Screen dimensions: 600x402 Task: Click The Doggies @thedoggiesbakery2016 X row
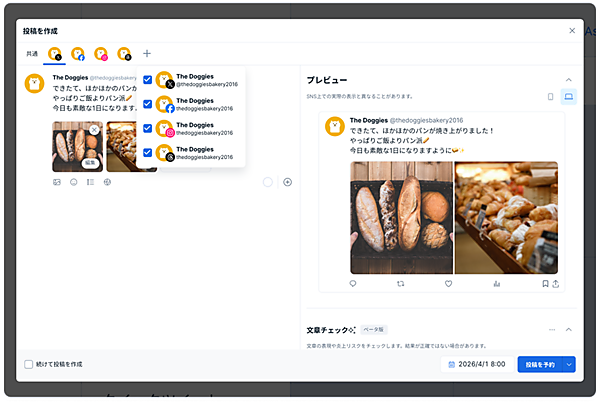coord(191,80)
